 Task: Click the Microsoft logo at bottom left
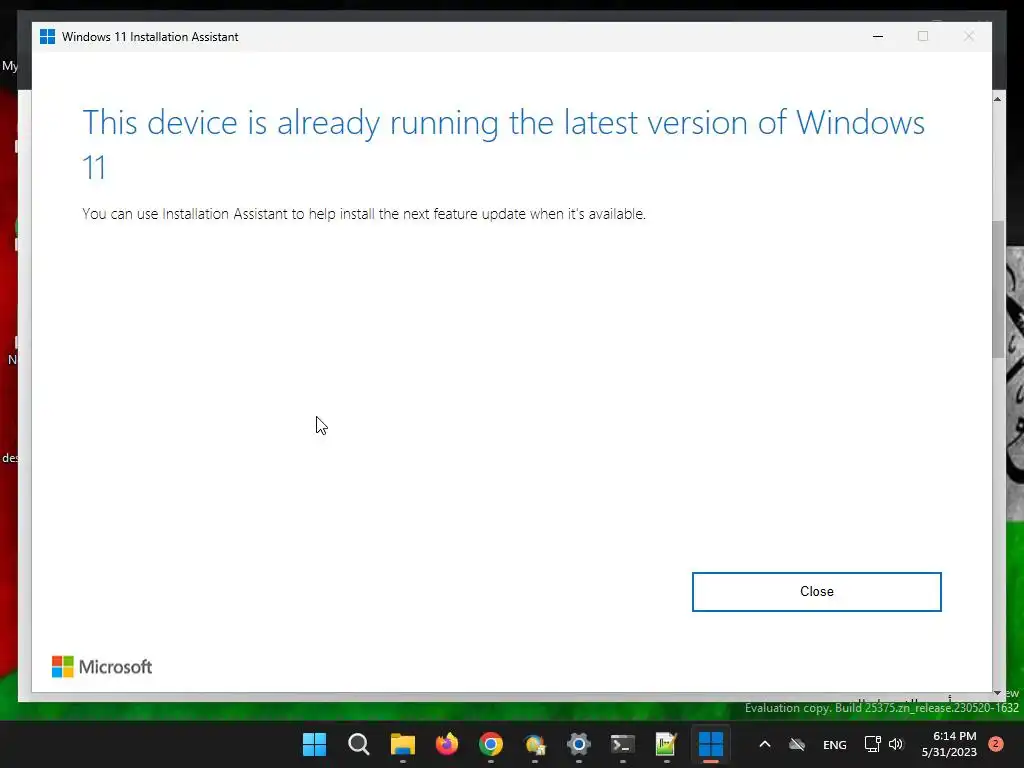(102, 667)
